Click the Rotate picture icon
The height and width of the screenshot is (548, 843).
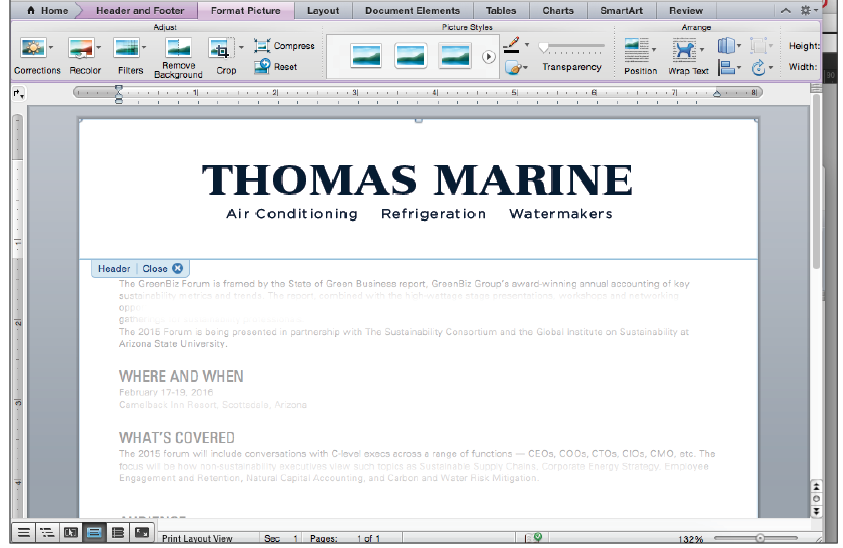[759, 68]
